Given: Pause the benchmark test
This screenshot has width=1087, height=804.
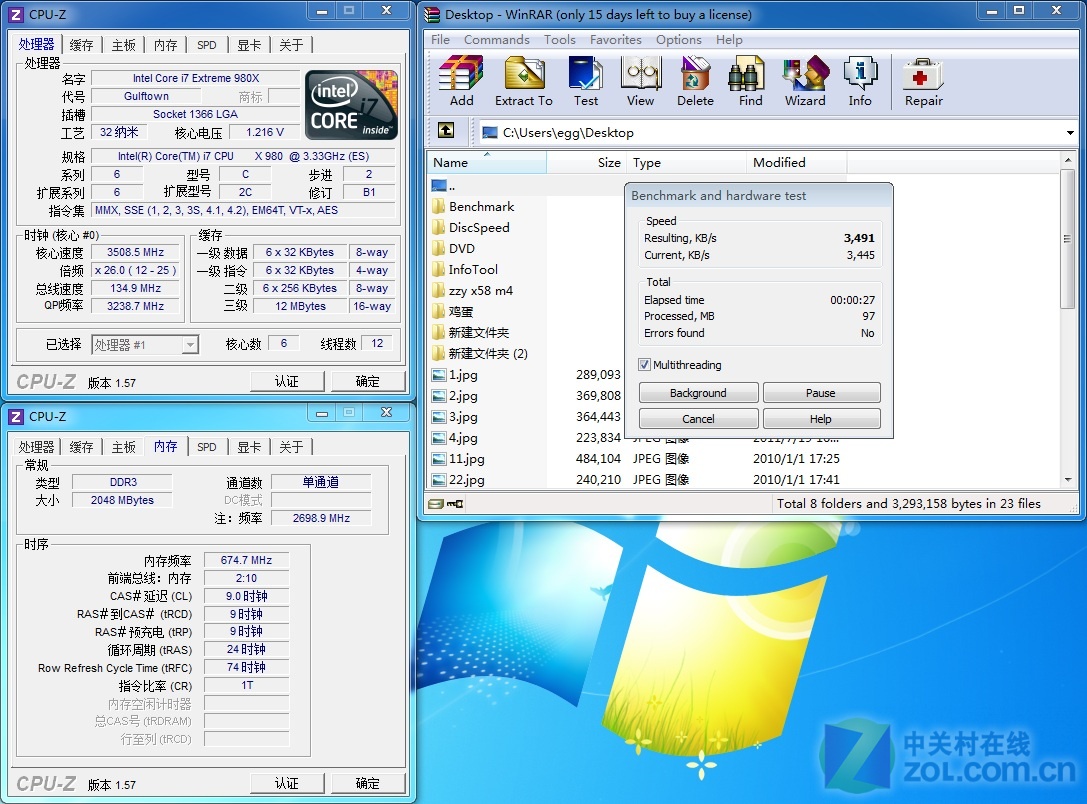Looking at the screenshot, I should click(821, 393).
